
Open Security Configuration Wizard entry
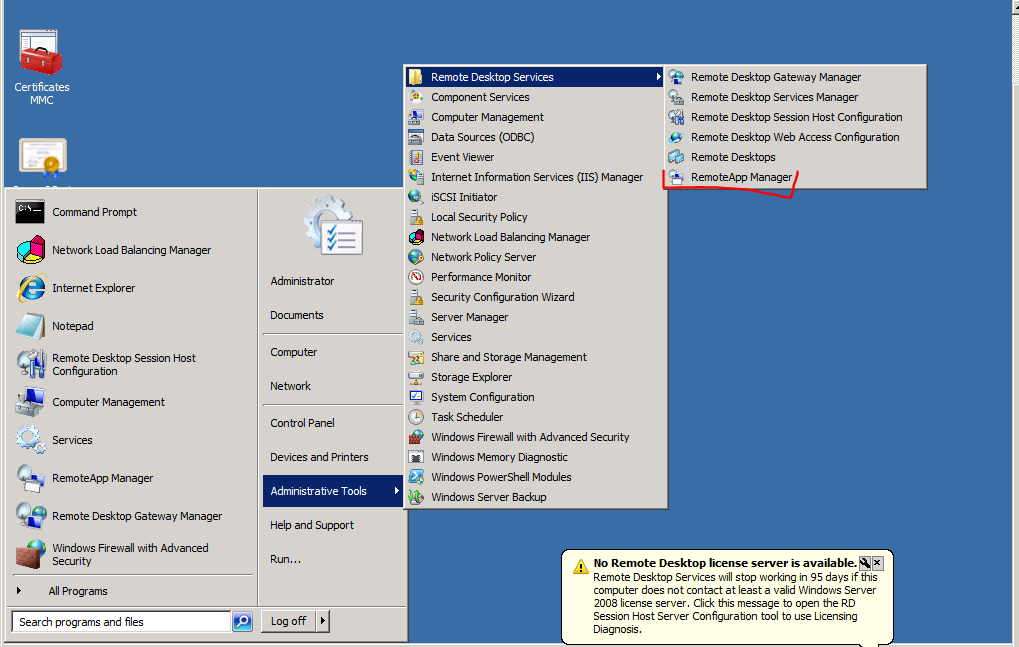point(502,298)
